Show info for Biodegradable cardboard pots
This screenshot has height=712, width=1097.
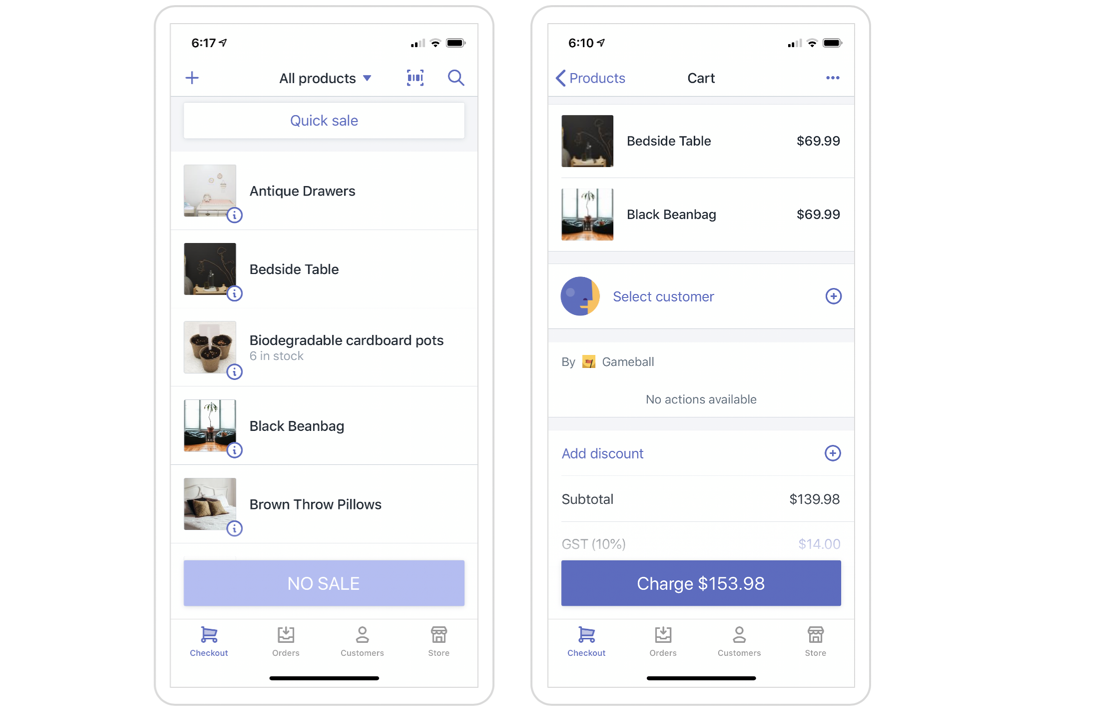tap(235, 371)
